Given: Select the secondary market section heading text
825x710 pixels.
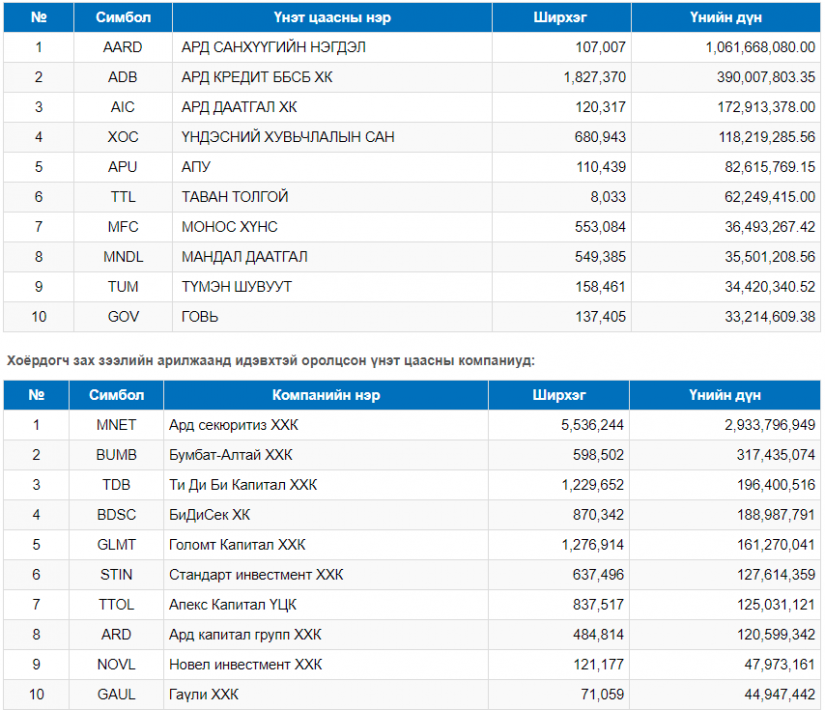Looking at the screenshot, I should point(270,361).
